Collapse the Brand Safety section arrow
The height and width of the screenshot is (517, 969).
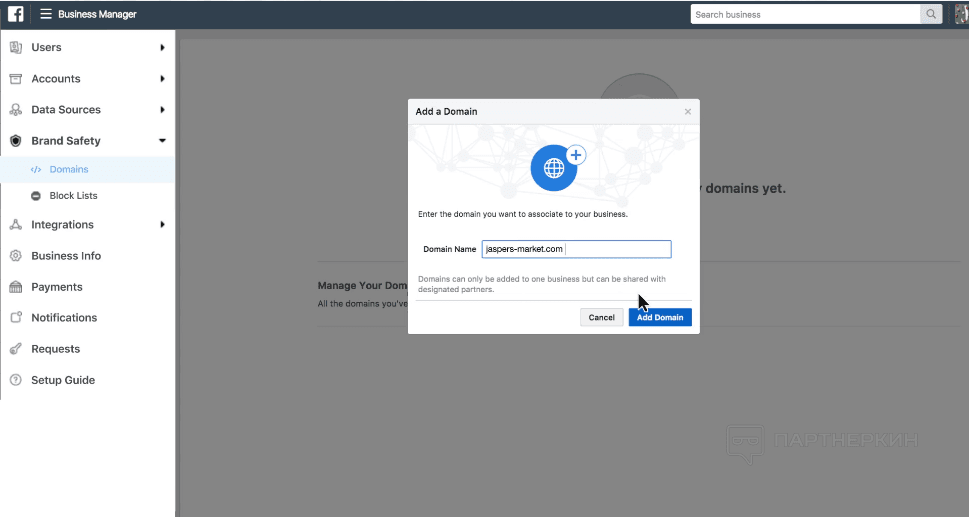coord(163,141)
